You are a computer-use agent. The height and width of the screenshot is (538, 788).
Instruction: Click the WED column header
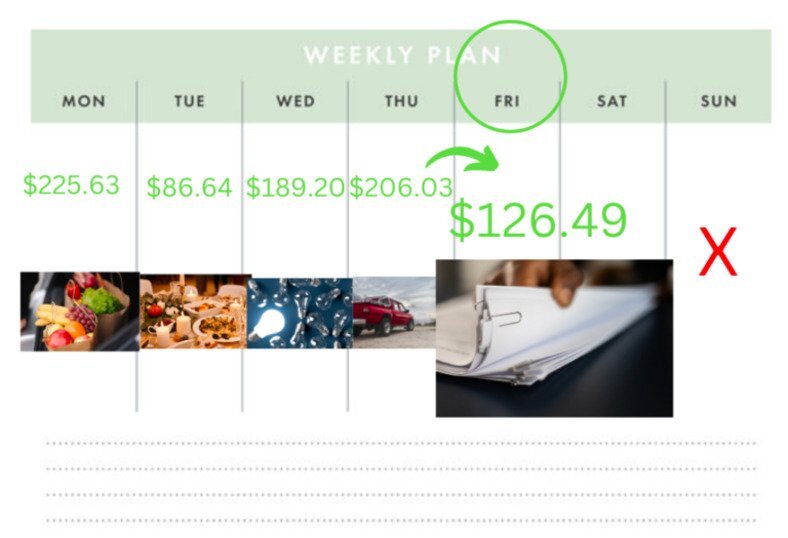(x=296, y=101)
